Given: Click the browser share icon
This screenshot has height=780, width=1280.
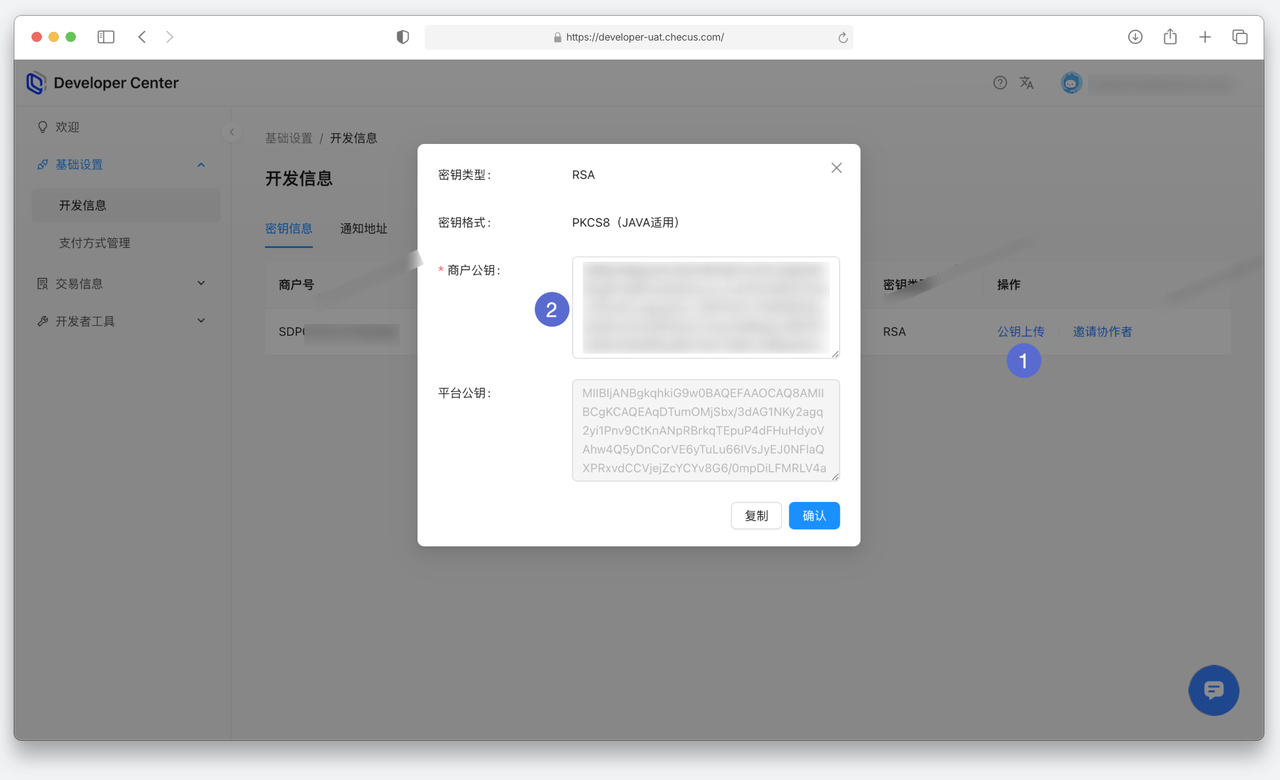Looking at the screenshot, I should pyautogui.click(x=1170, y=37).
